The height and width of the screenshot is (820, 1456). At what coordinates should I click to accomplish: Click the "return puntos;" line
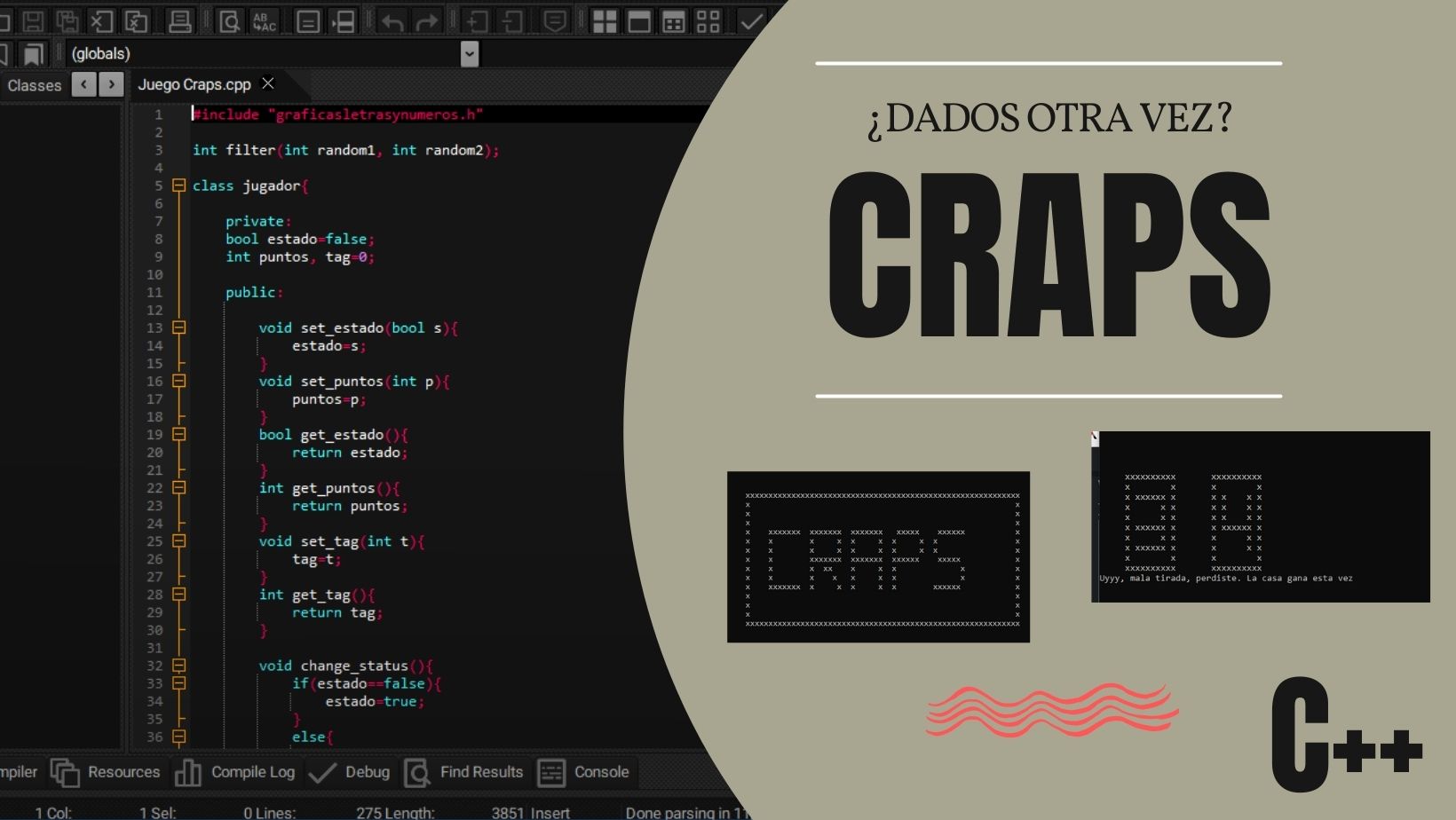click(350, 506)
